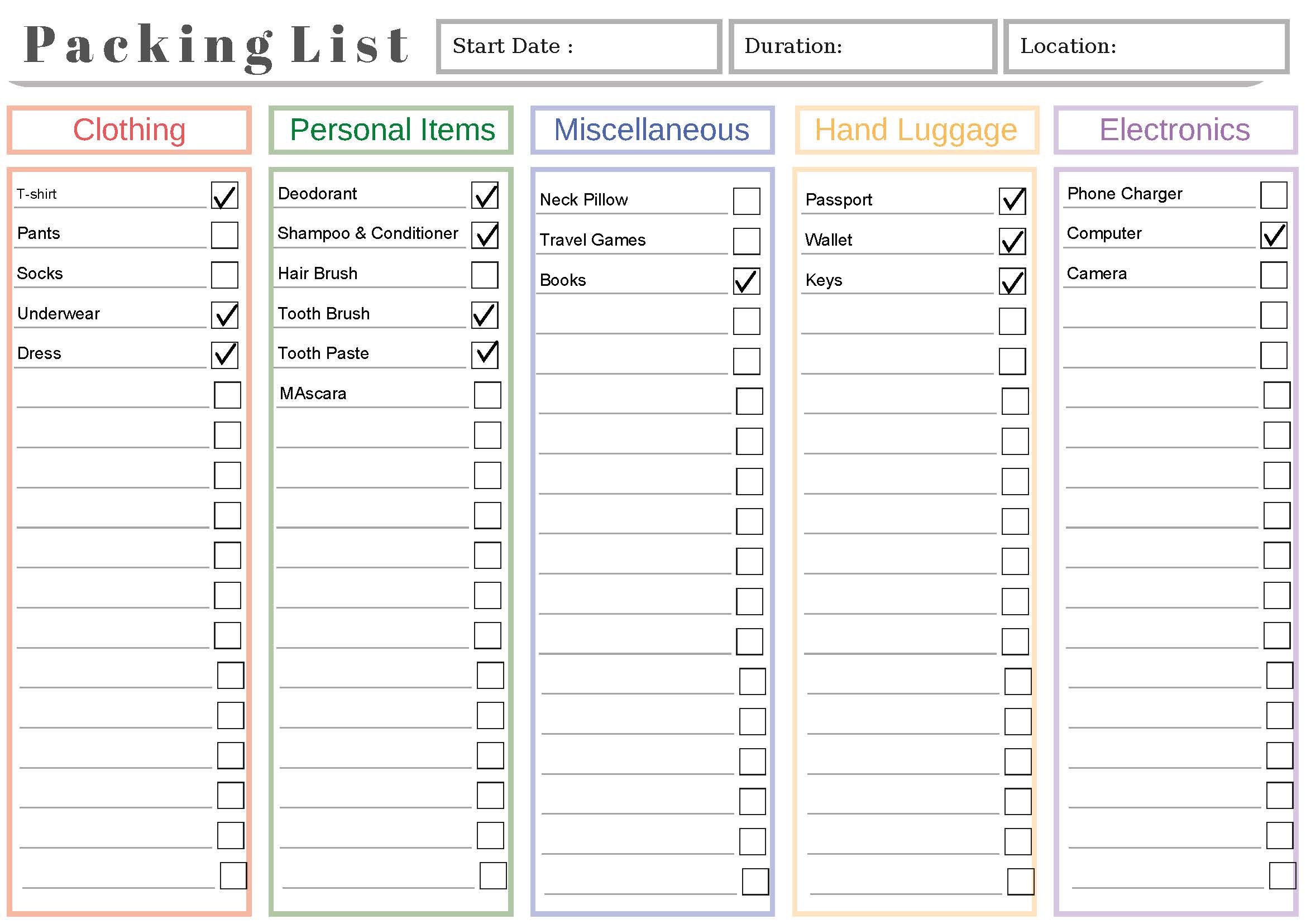Viewport: 1306px width, 924px height.
Task: Tick the Neck Pillow checkbox
Action: pyautogui.click(x=747, y=202)
